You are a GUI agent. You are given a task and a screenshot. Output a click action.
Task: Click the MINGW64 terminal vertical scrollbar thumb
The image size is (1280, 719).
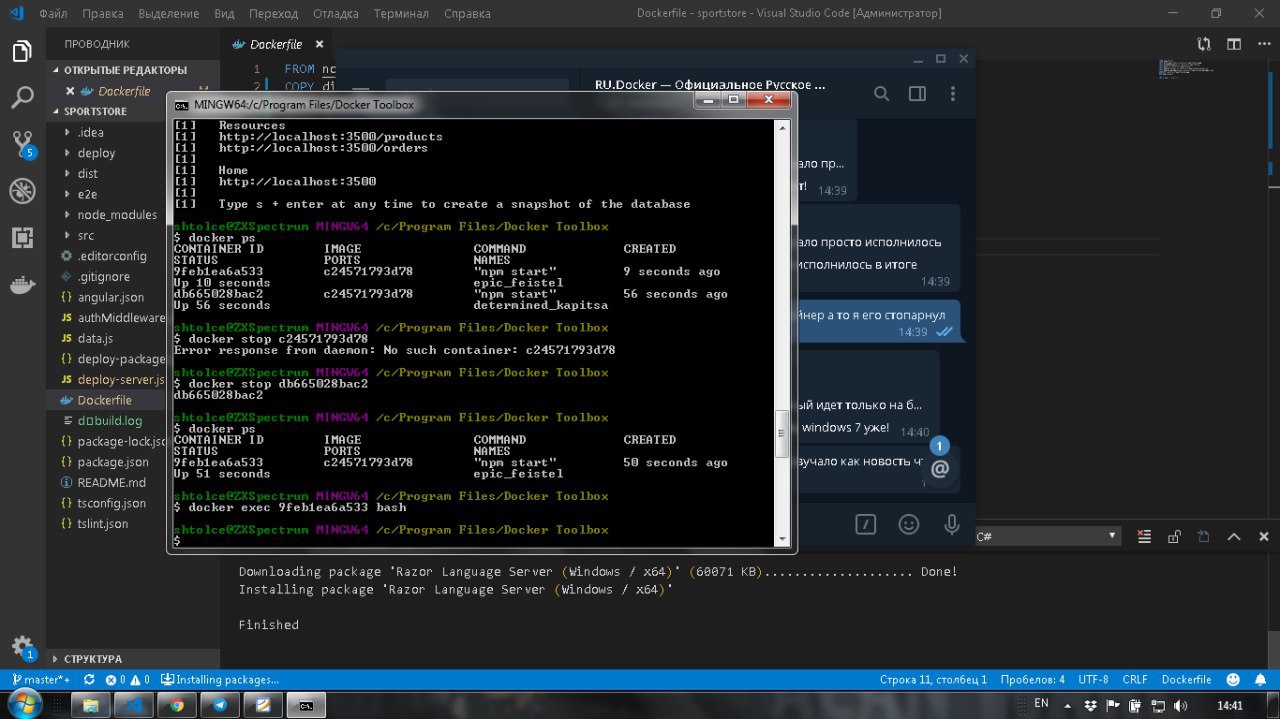pyautogui.click(x=782, y=434)
